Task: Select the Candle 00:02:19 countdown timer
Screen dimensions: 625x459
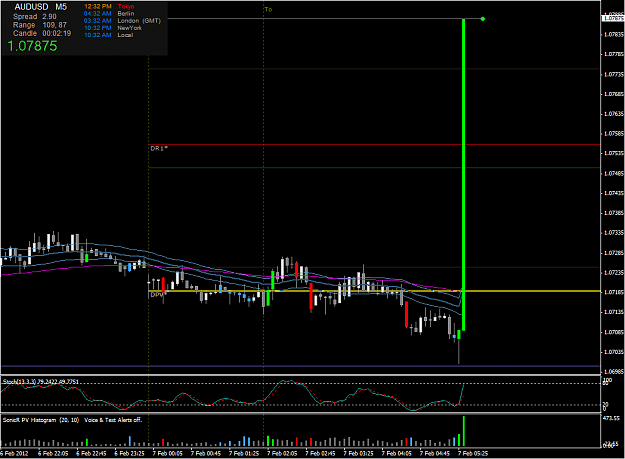Action: click(42, 33)
